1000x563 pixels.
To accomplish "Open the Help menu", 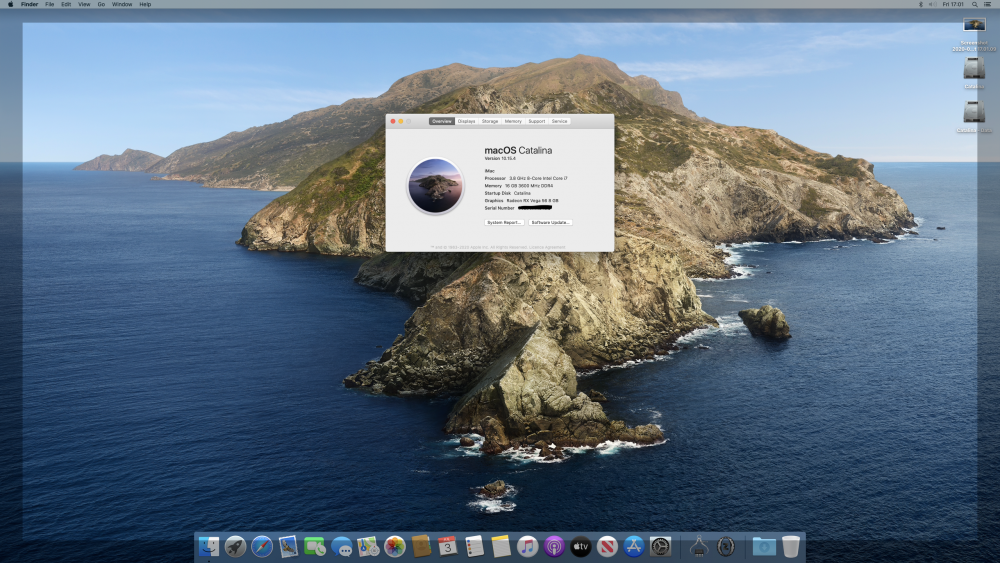I will pyautogui.click(x=145, y=4).
